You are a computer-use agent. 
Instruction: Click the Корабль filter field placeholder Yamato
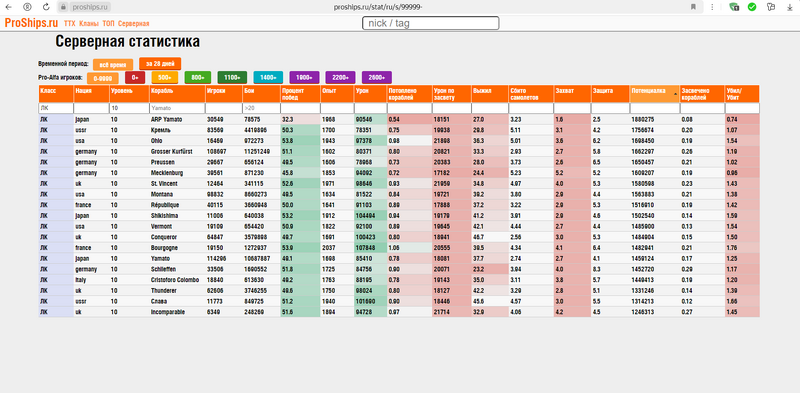point(177,108)
